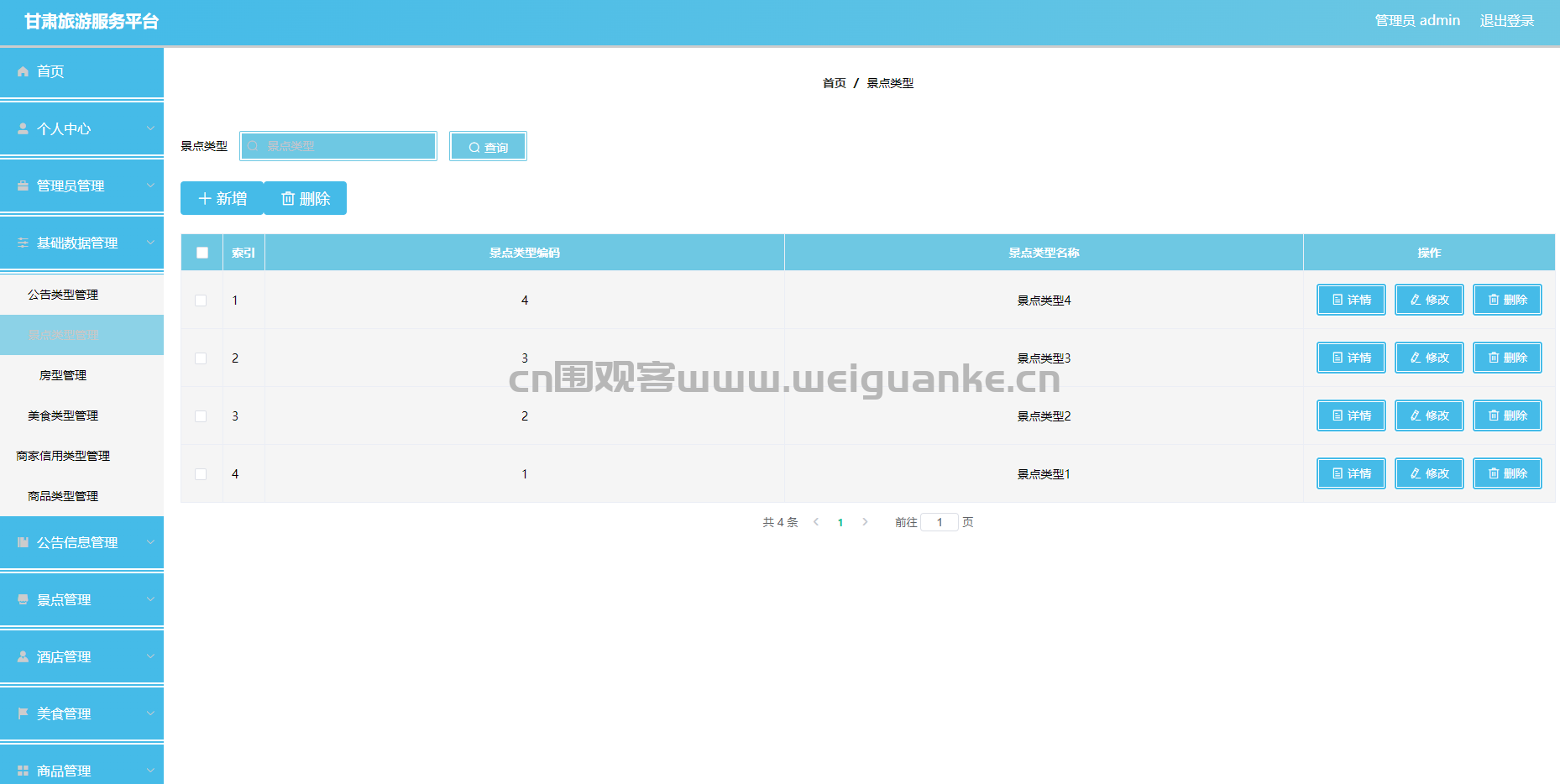
Task: Click 退出登录 link in header
Action: coord(1506,21)
